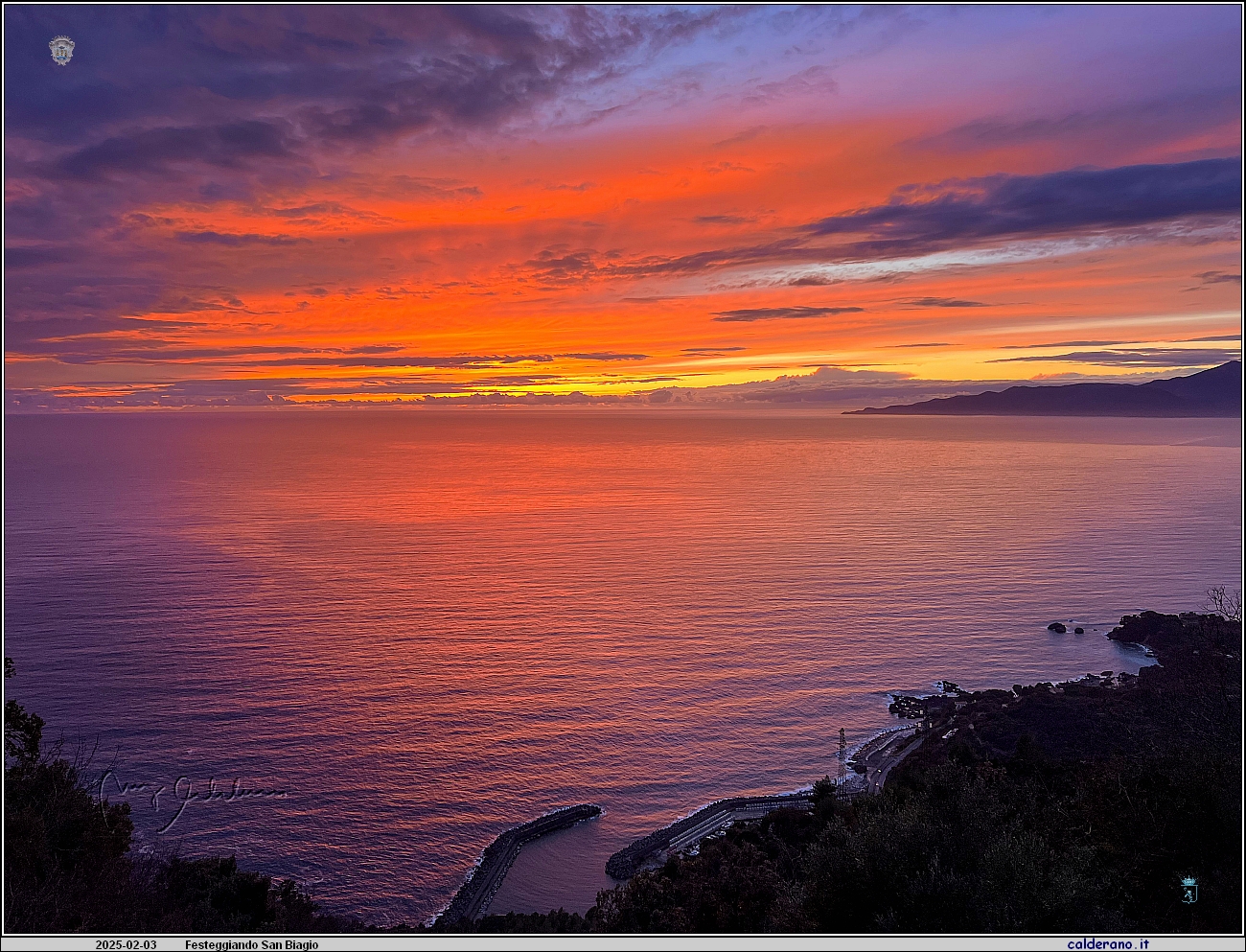Image resolution: width=1246 pixels, height=952 pixels.
Task: Click the caption Festeggiando San Biagio
Action: [x=251, y=944]
